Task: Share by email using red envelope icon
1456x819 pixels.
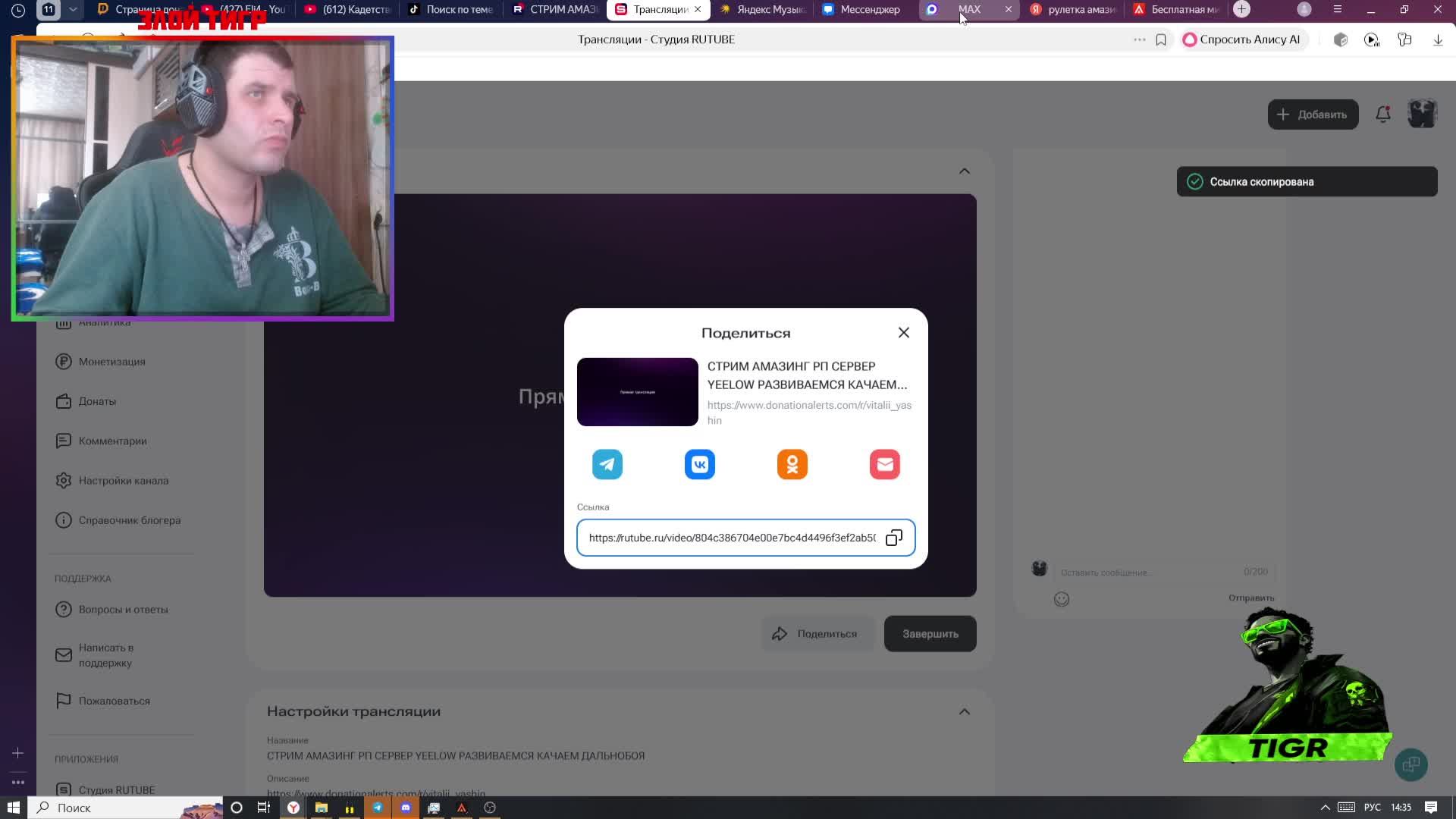Action: tap(885, 464)
